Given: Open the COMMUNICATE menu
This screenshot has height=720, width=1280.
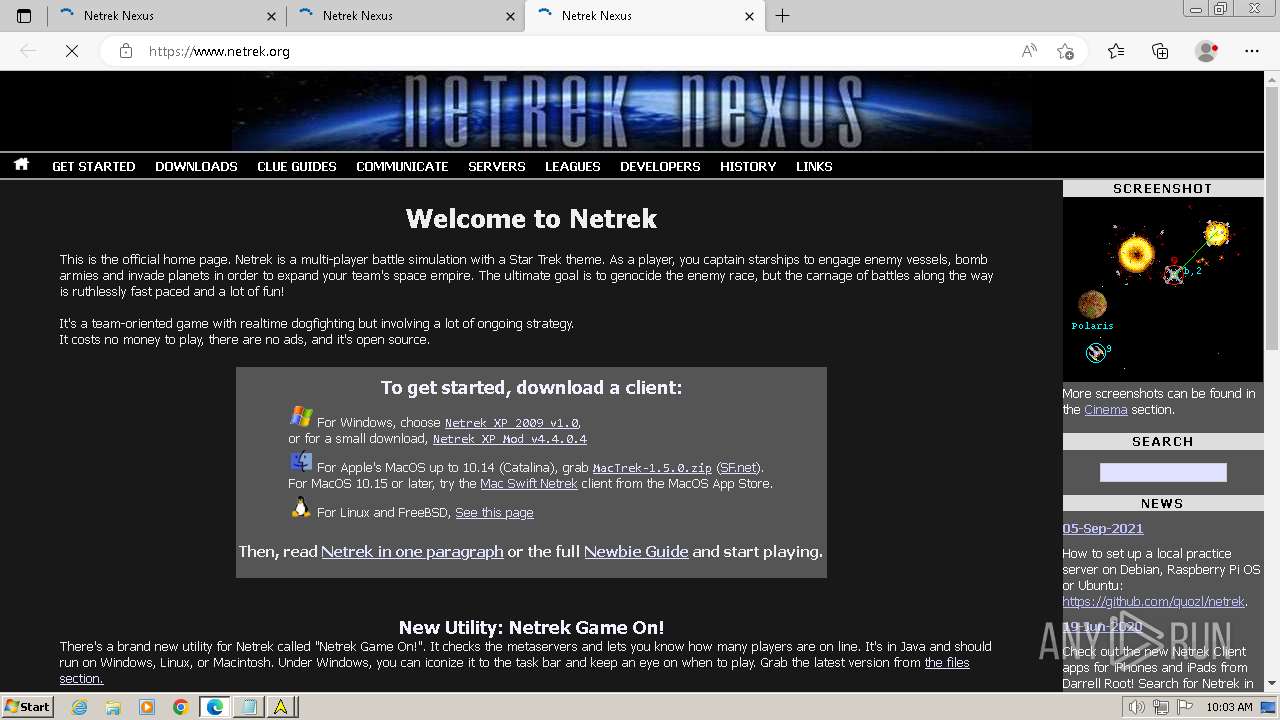Looking at the screenshot, I should point(402,166).
